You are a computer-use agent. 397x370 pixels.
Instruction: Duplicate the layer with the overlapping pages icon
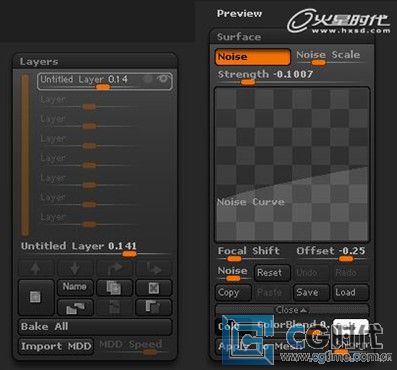[x=114, y=288]
